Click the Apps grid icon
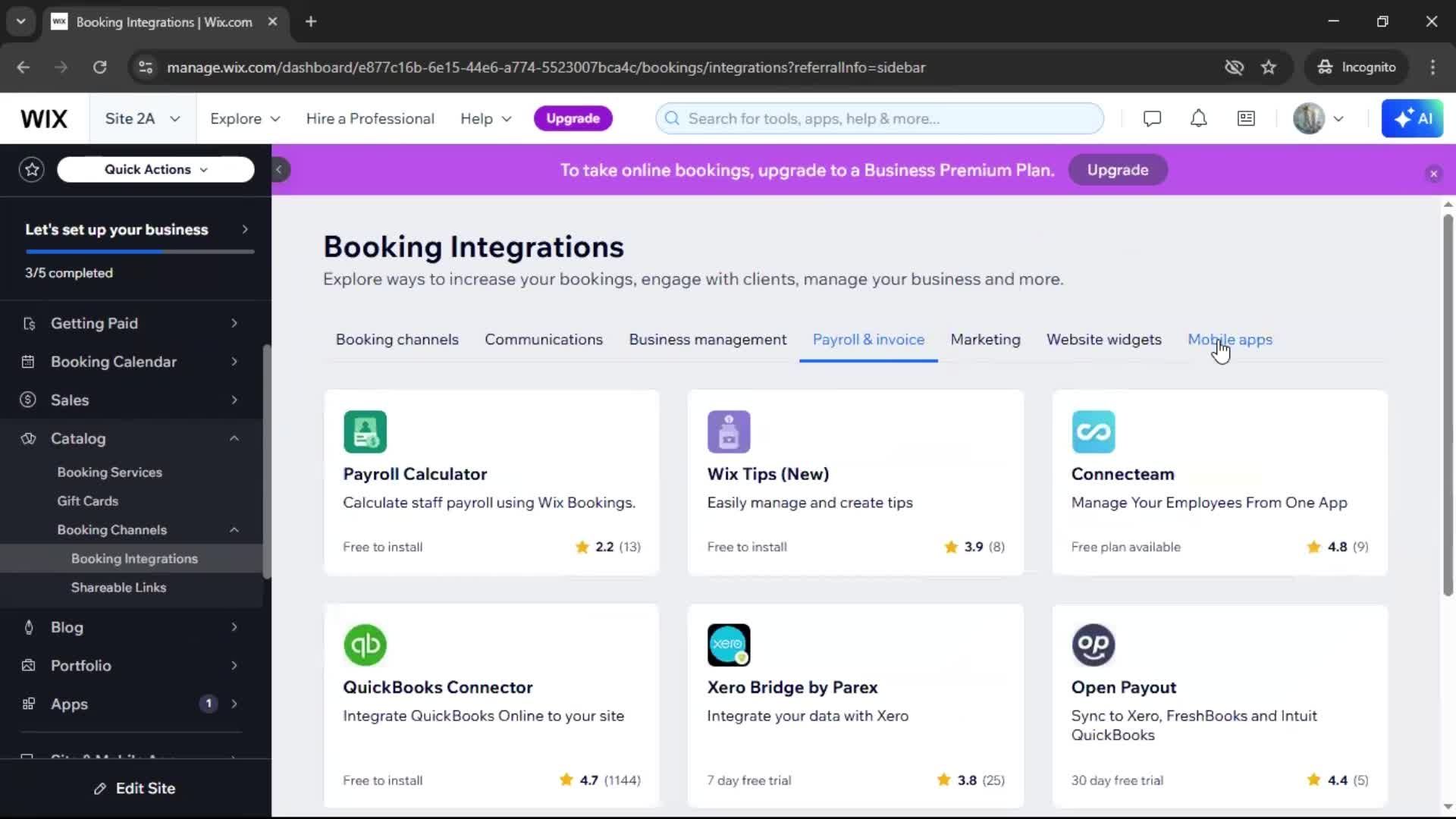This screenshot has height=819, width=1456. point(29,704)
